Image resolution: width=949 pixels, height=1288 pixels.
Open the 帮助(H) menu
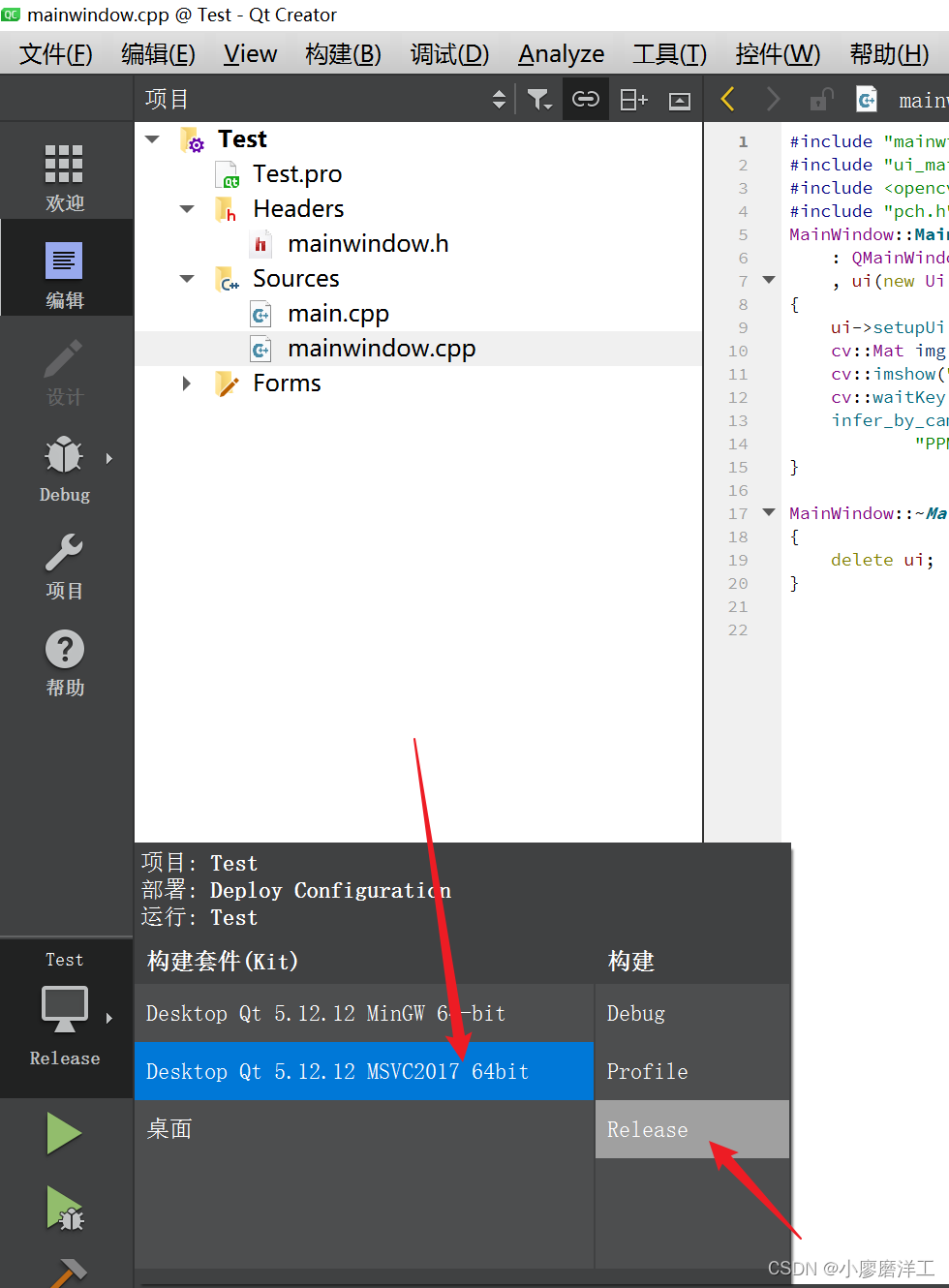(889, 54)
